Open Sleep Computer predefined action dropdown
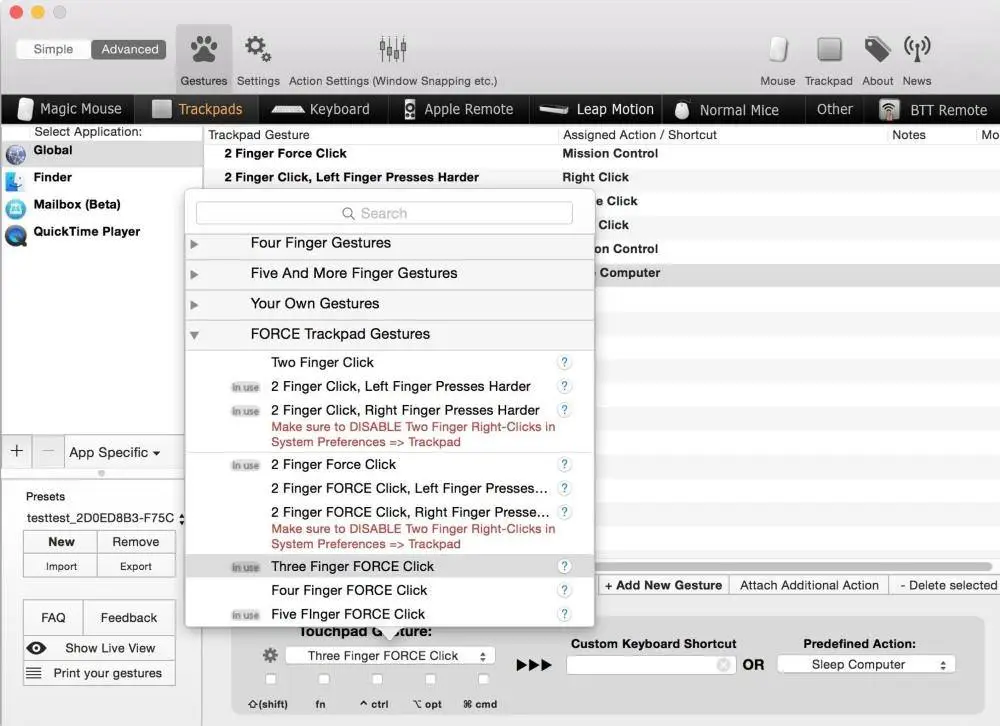The width and height of the screenshot is (1000, 726). pos(867,665)
